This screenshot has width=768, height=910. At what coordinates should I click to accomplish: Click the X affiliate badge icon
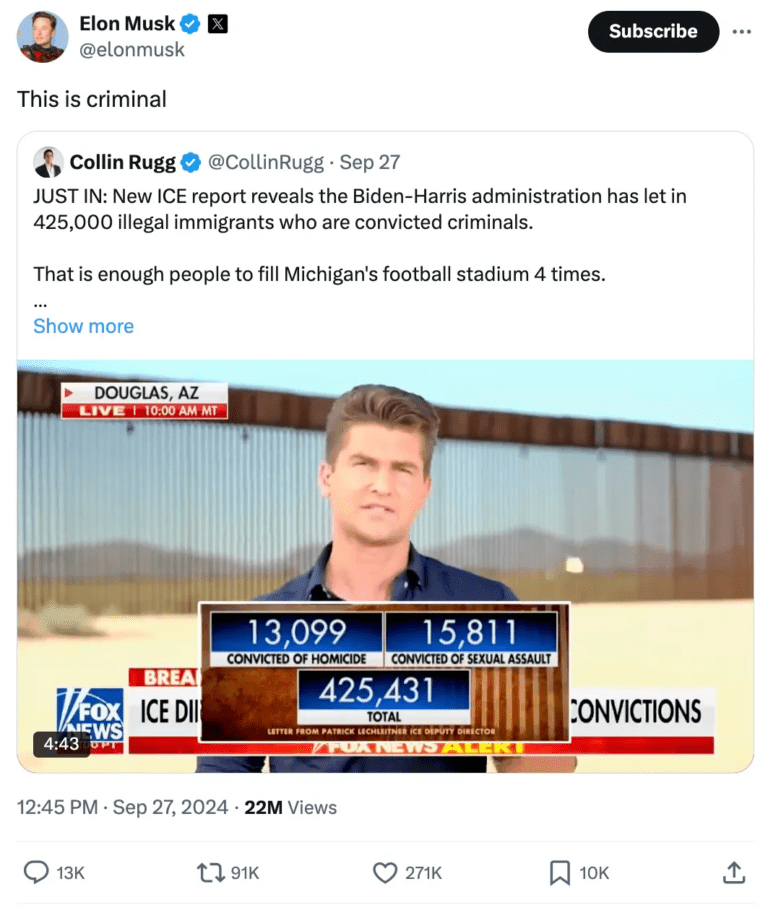tap(218, 24)
